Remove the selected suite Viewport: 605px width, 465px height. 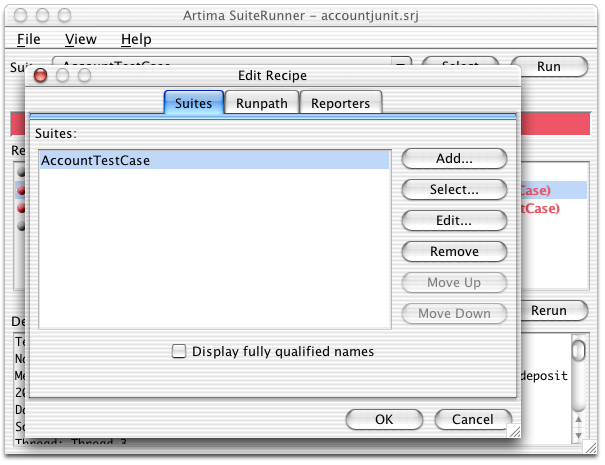point(454,252)
